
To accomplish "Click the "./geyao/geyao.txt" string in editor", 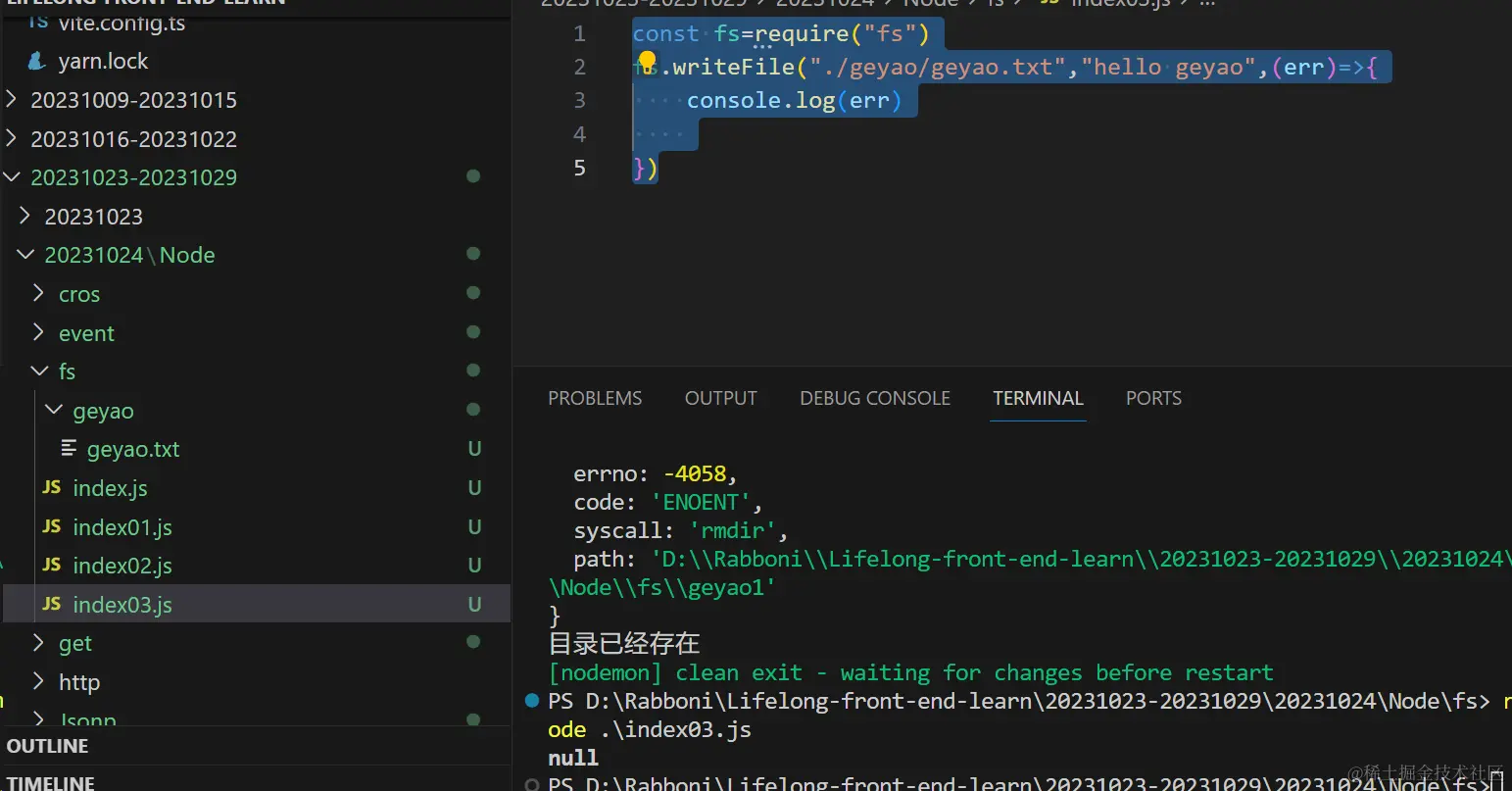I will [x=938, y=67].
